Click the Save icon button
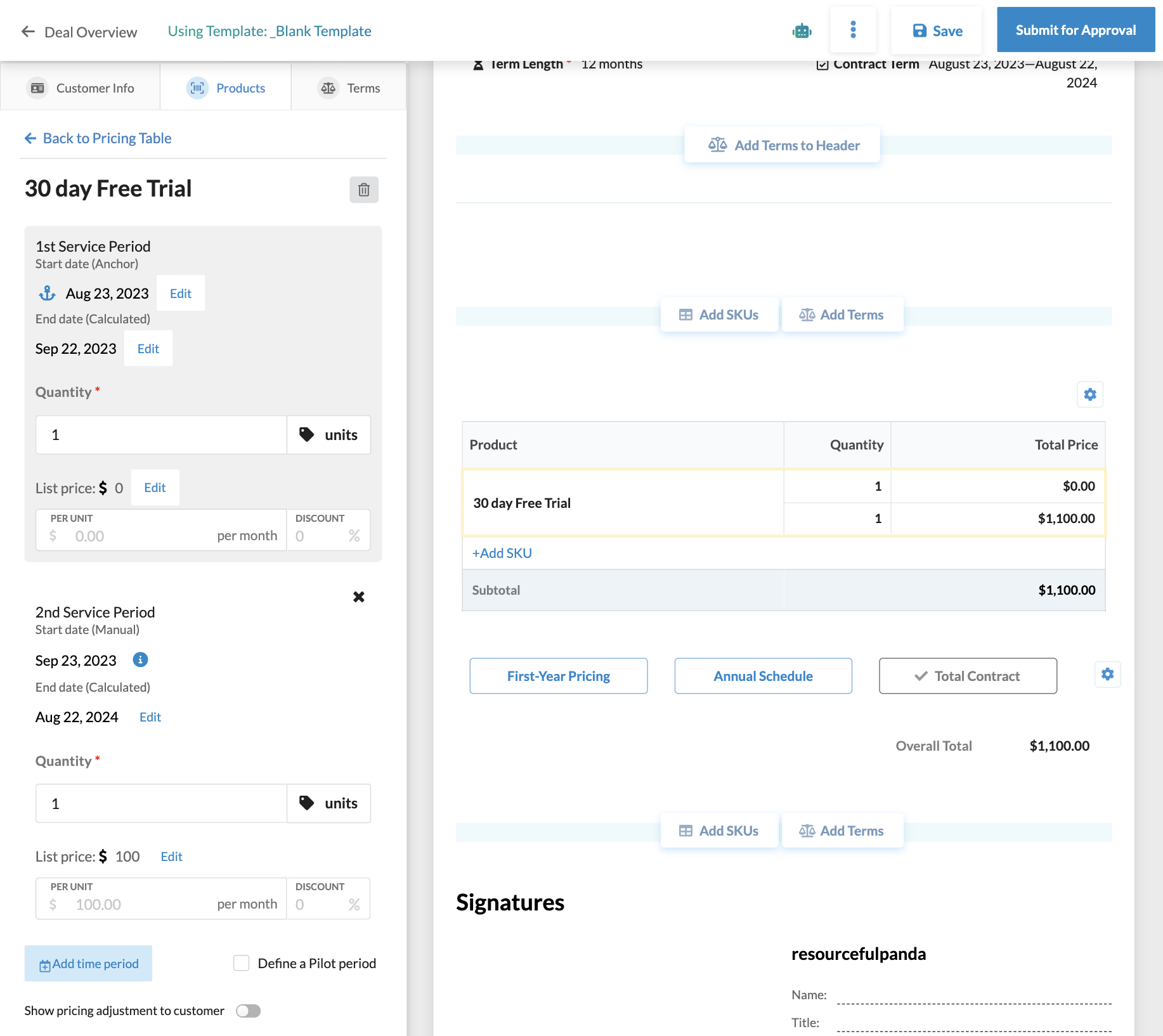Image resolution: width=1163 pixels, height=1036 pixels. [937, 30]
